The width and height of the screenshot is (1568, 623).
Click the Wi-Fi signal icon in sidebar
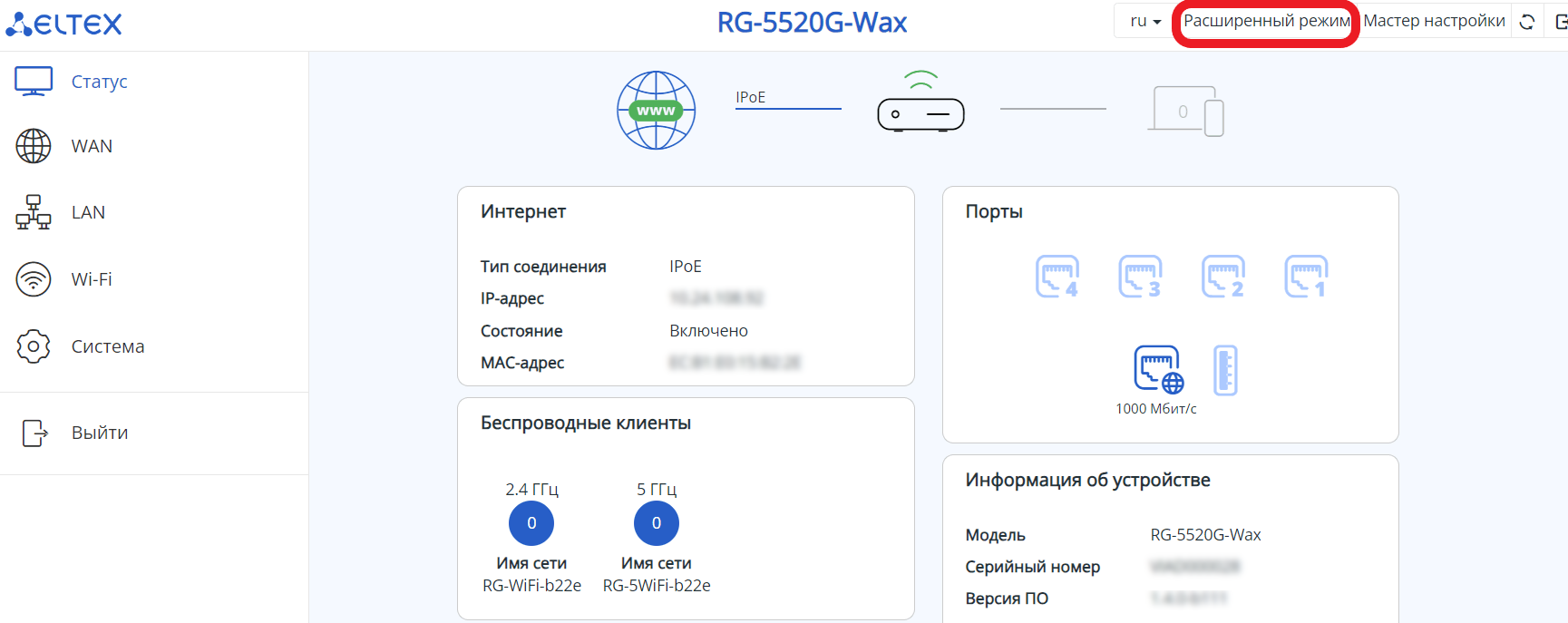click(34, 279)
